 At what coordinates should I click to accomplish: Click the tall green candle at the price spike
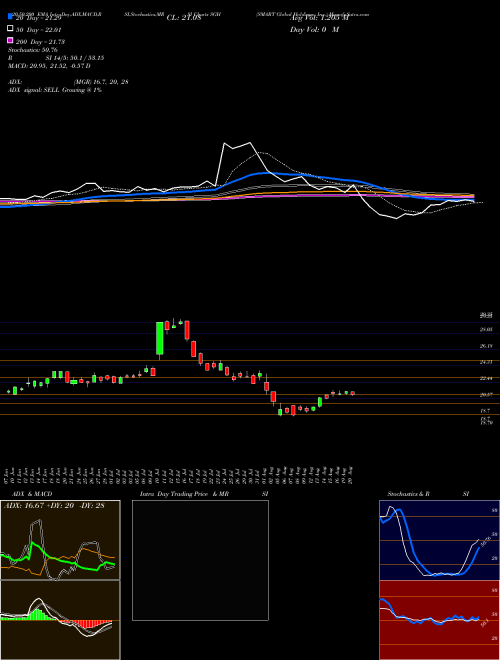click(x=160, y=338)
